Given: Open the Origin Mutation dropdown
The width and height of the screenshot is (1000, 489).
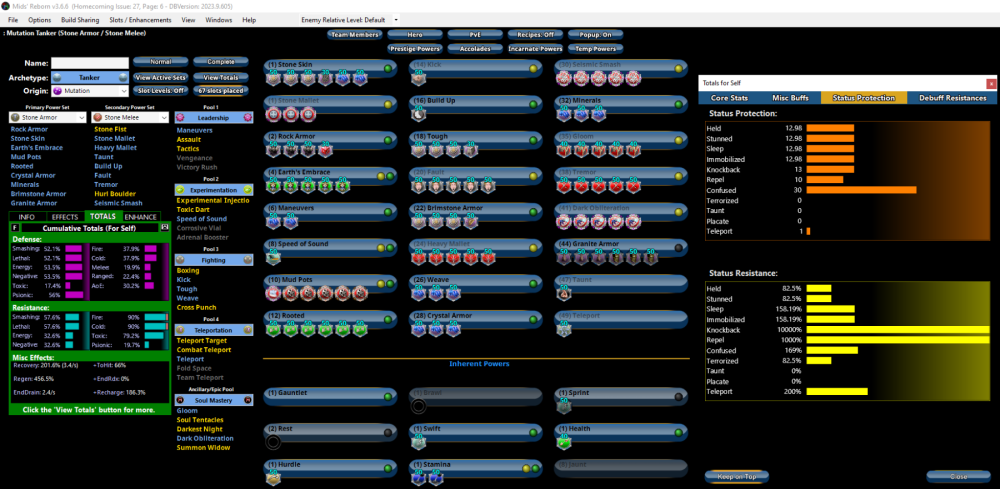Looking at the screenshot, I should coord(90,91).
